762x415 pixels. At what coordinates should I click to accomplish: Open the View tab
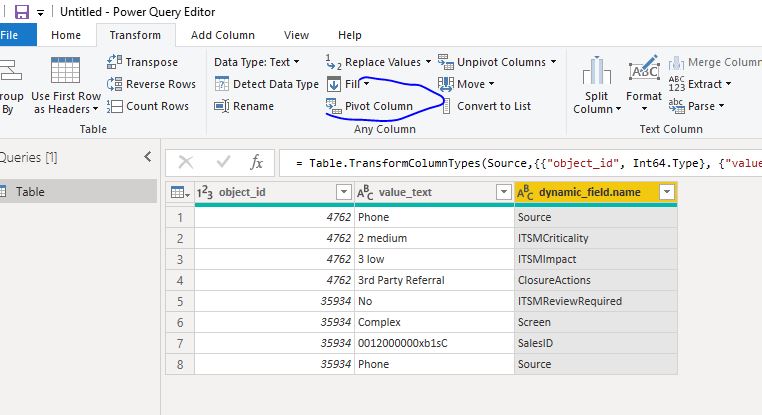pyautogui.click(x=296, y=35)
